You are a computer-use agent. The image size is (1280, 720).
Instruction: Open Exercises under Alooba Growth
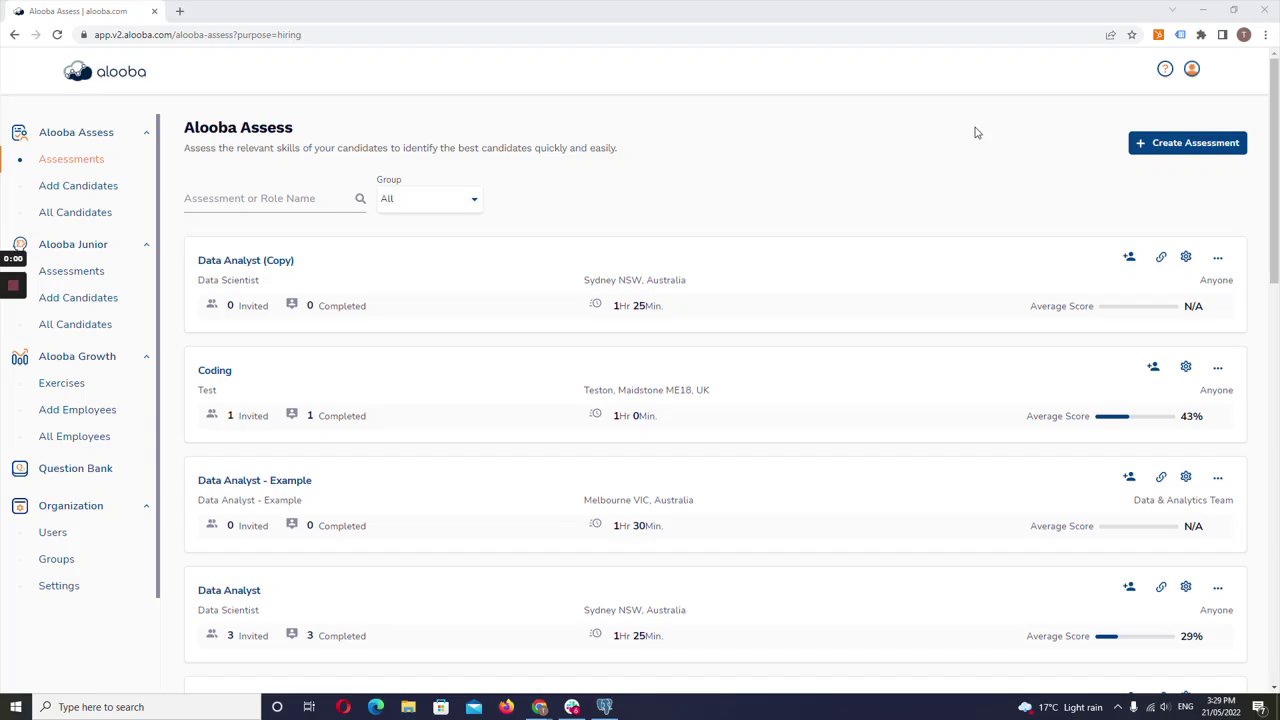click(61, 383)
